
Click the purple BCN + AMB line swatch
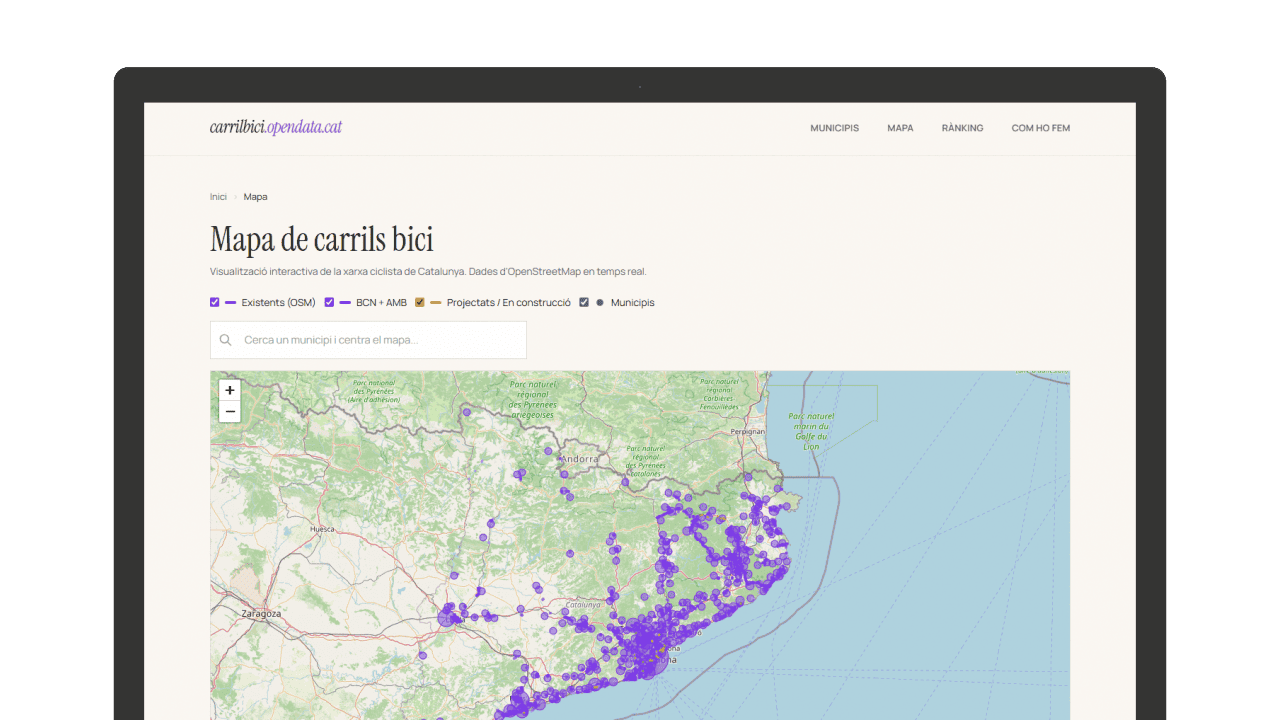click(x=345, y=302)
